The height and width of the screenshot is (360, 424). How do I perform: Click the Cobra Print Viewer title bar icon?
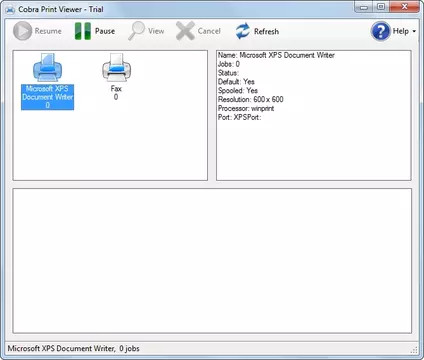pos(10,10)
